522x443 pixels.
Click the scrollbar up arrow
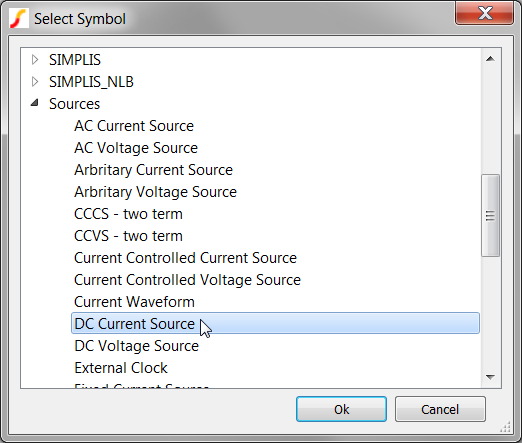coord(490,59)
